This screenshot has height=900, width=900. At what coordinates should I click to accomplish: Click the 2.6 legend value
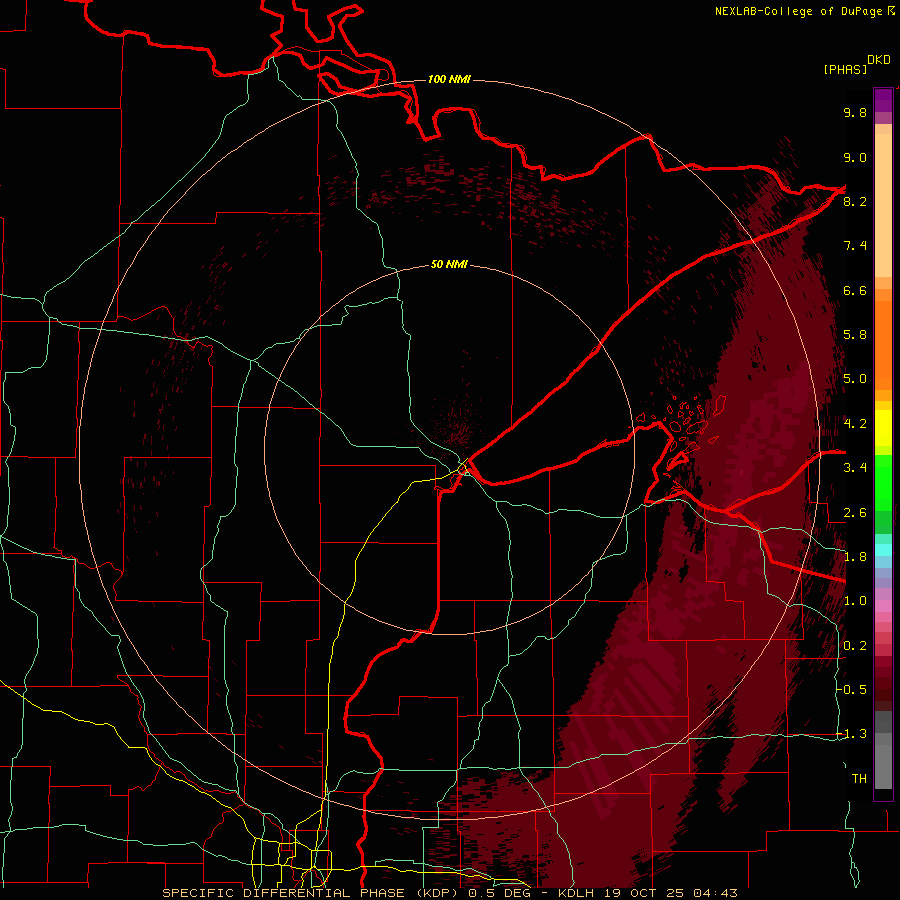[855, 513]
